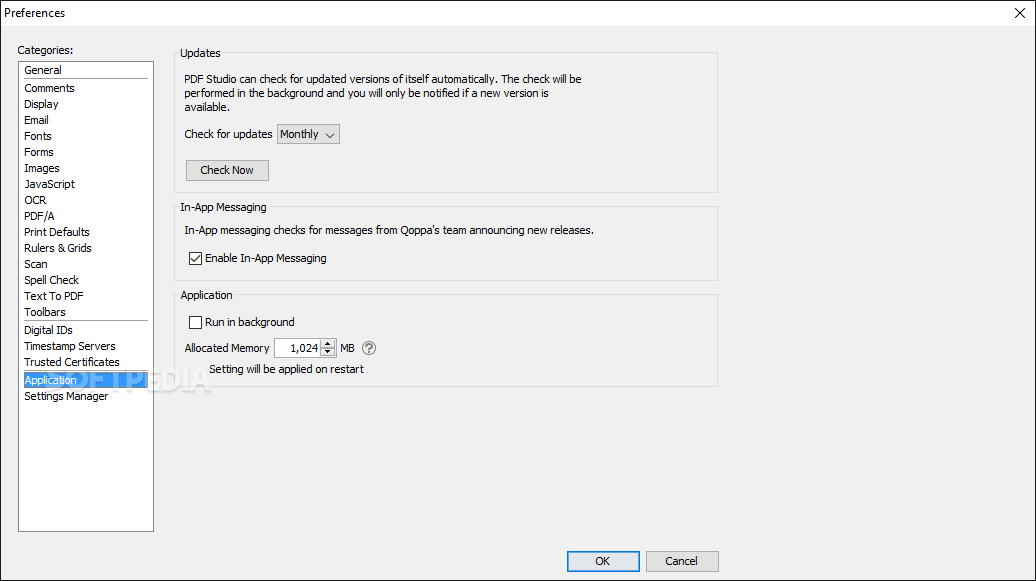This screenshot has height=581, width=1036.
Task: Enable the Run in background checkbox
Action: pos(196,322)
